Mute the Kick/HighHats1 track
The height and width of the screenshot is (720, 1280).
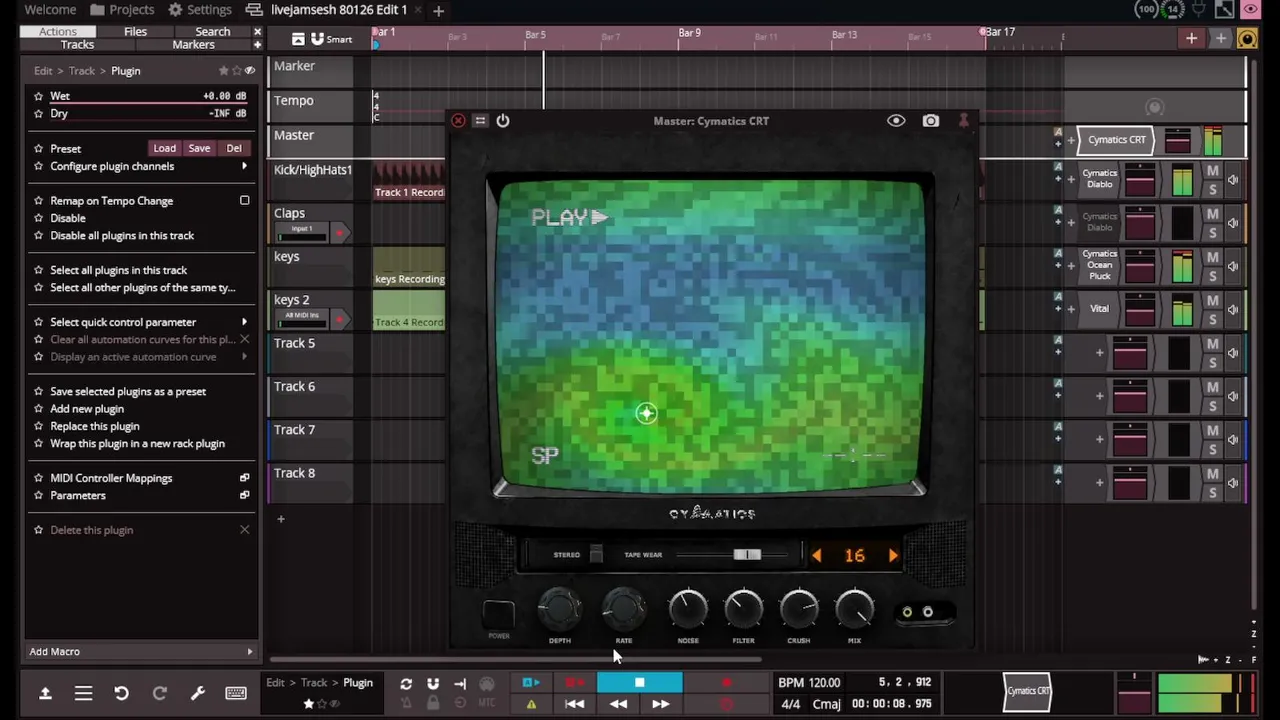(1212, 171)
